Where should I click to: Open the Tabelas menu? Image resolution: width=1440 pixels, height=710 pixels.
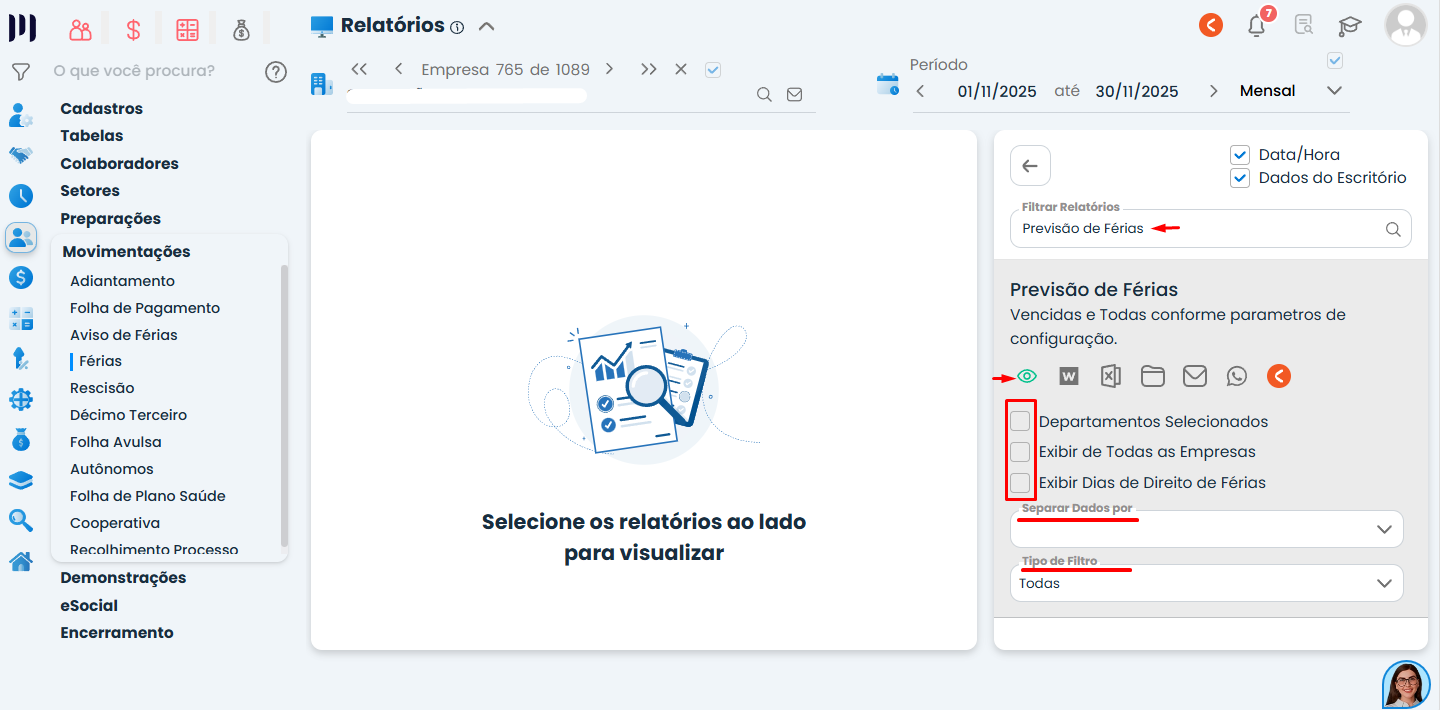click(x=92, y=135)
